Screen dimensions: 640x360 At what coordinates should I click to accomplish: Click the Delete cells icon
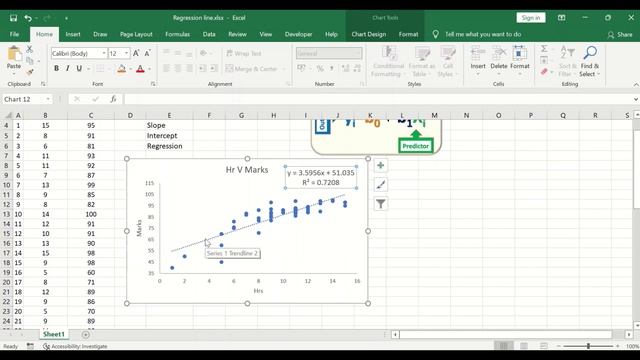pos(498,53)
